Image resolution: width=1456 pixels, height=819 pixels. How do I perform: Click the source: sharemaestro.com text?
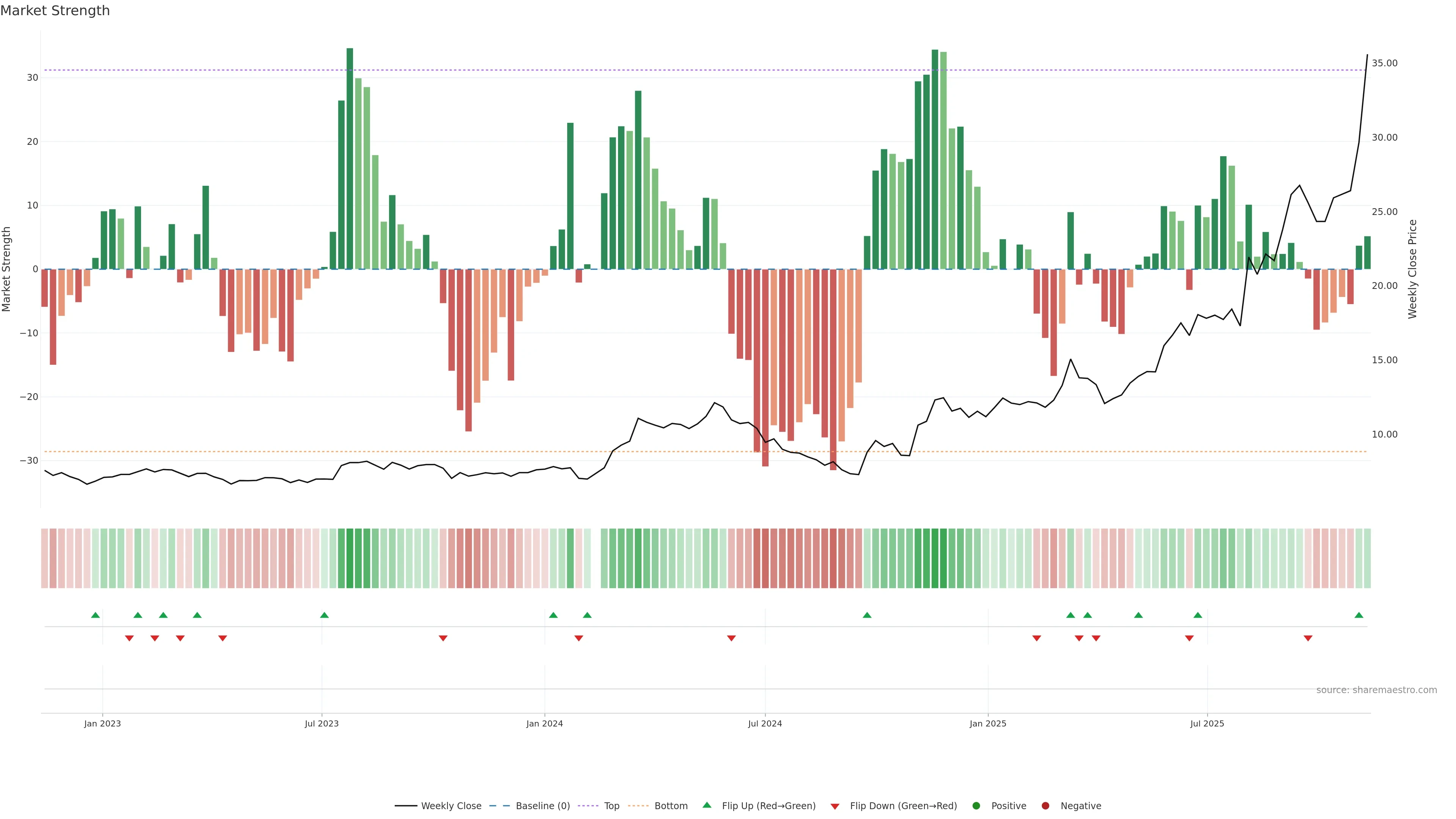point(1376,690)
